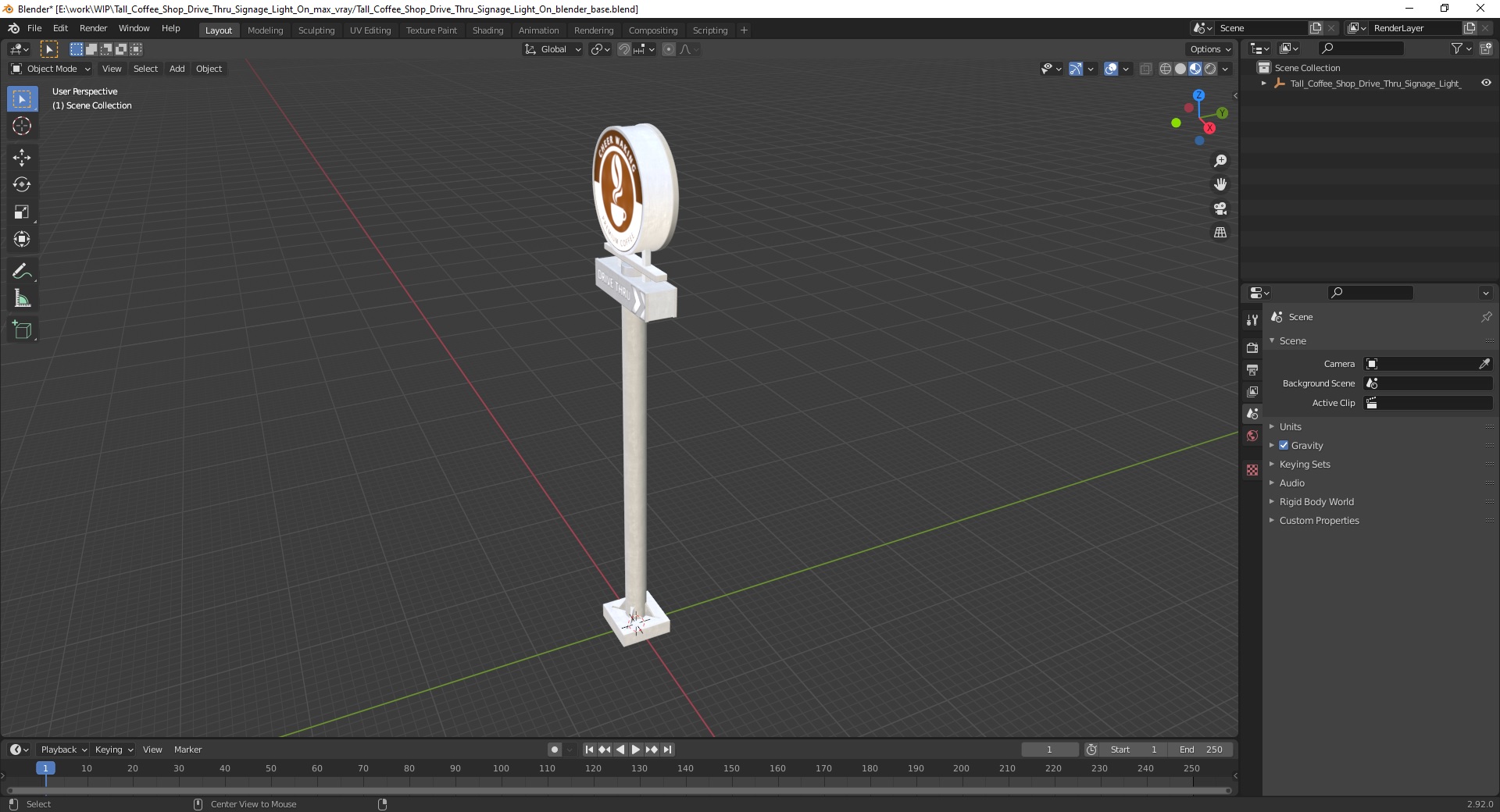Open the Tool properties tab

(x=1252, y=319)
